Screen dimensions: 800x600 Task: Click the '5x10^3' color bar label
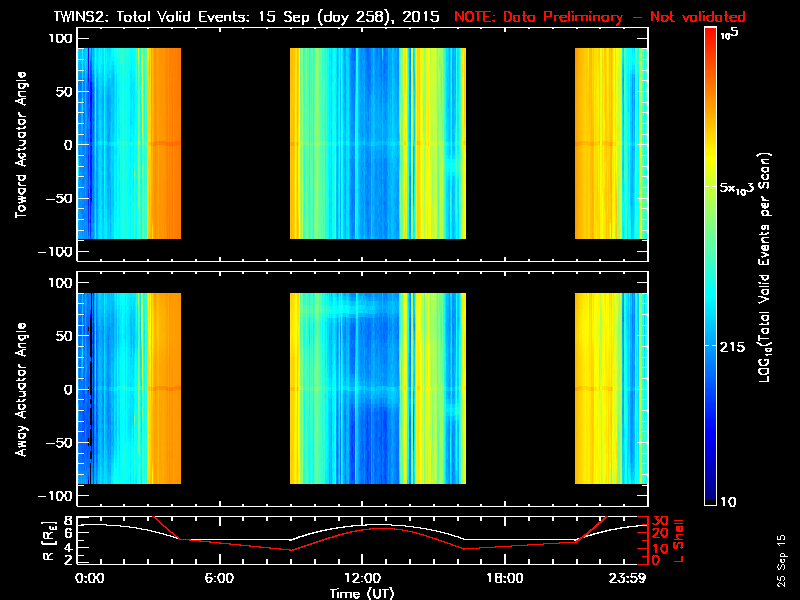(736, 188)
